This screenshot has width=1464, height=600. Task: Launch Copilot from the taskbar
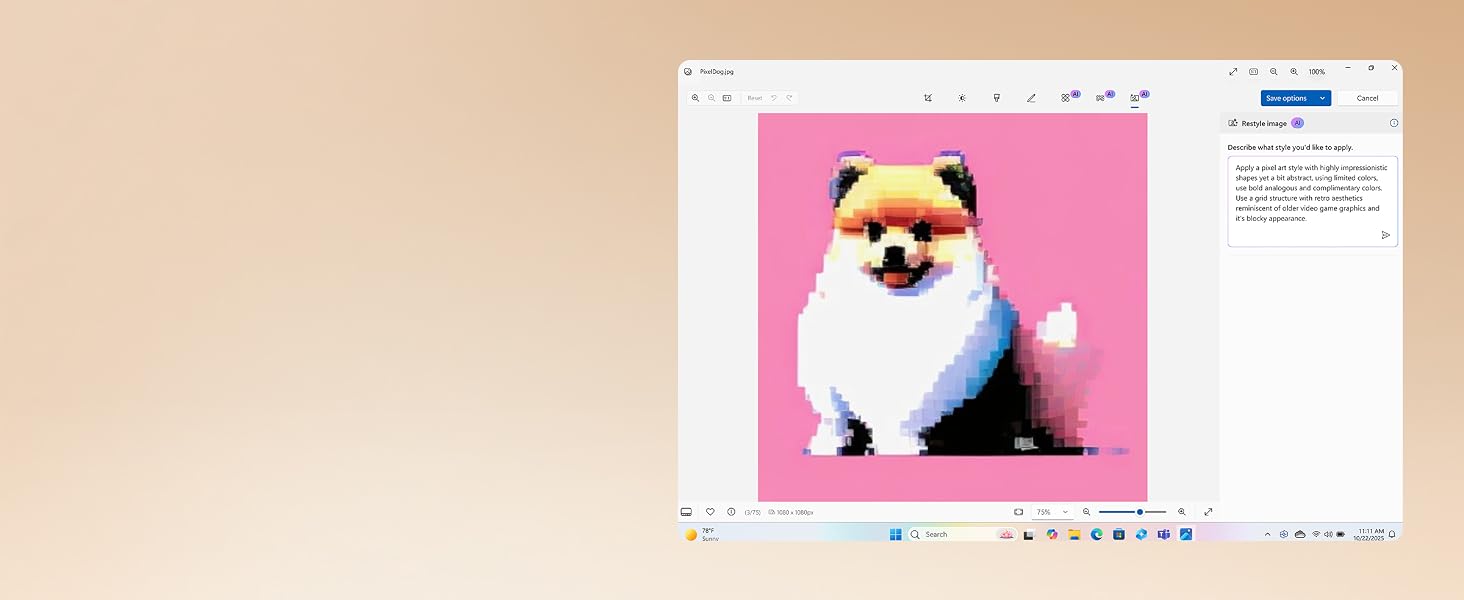1052,534
